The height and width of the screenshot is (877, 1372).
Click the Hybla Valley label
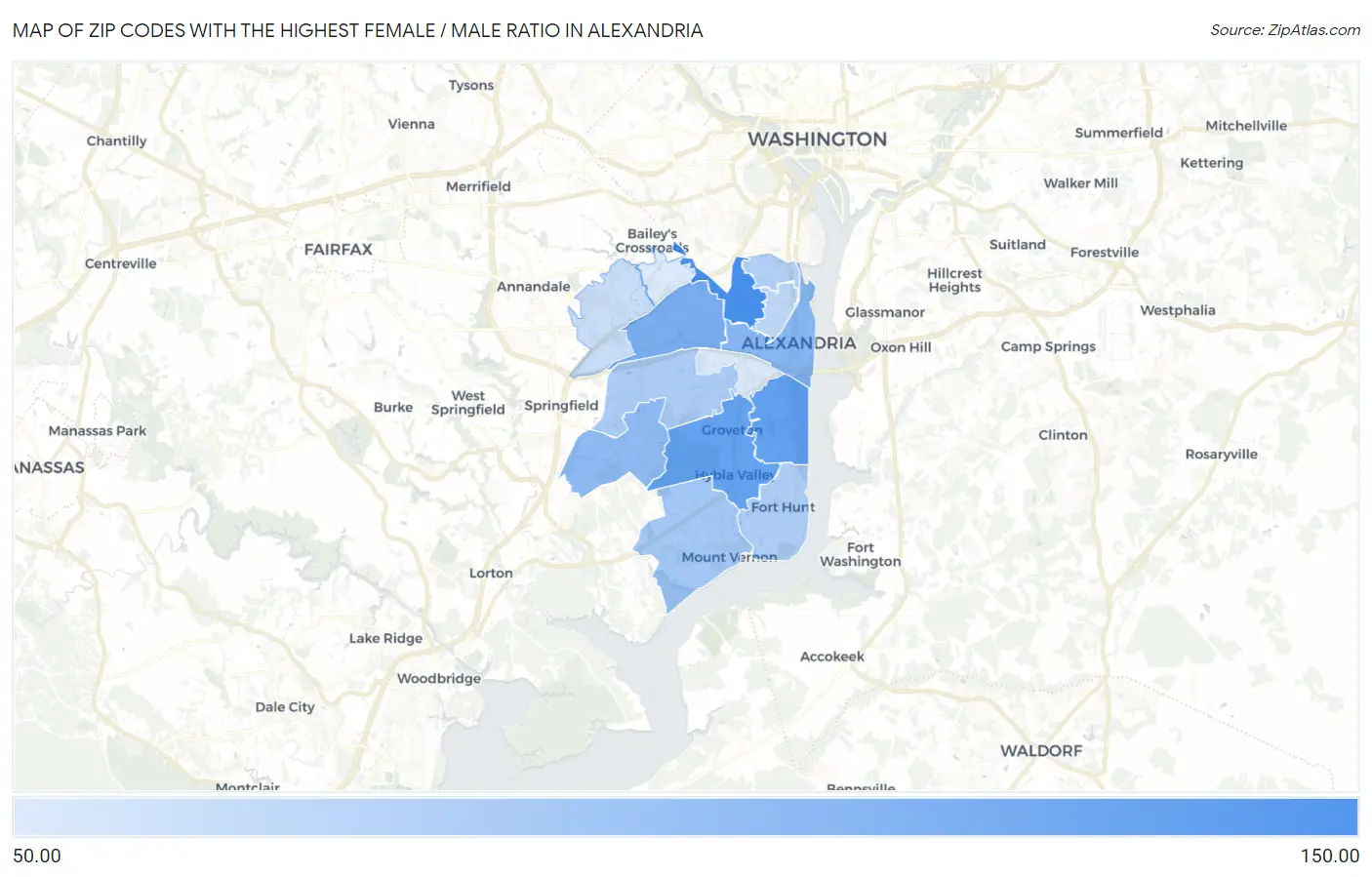coord(735,475)
